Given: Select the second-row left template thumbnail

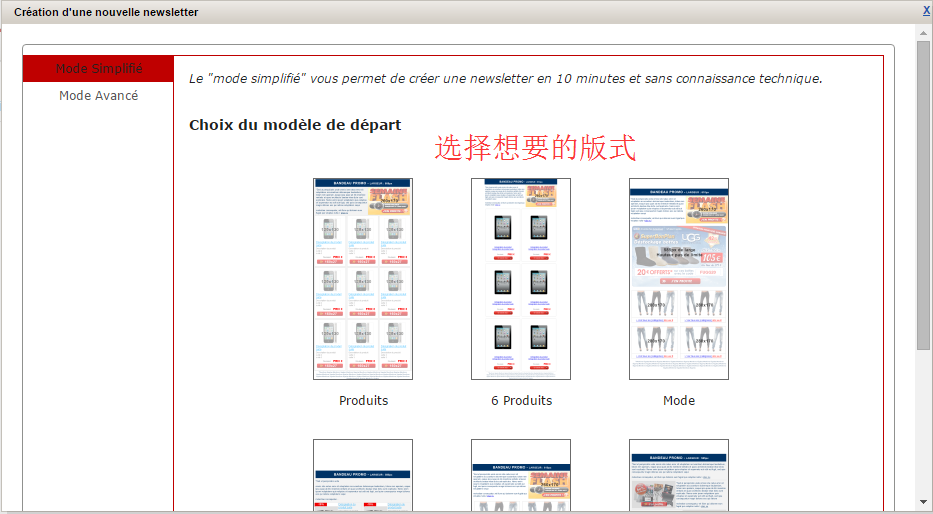Looking at the screenshot, I should coord(363,475).
